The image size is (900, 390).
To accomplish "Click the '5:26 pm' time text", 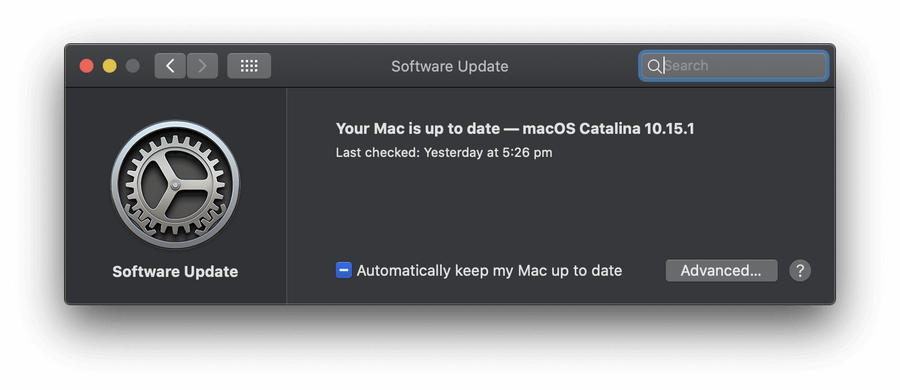I will click(x=527, y=153).
